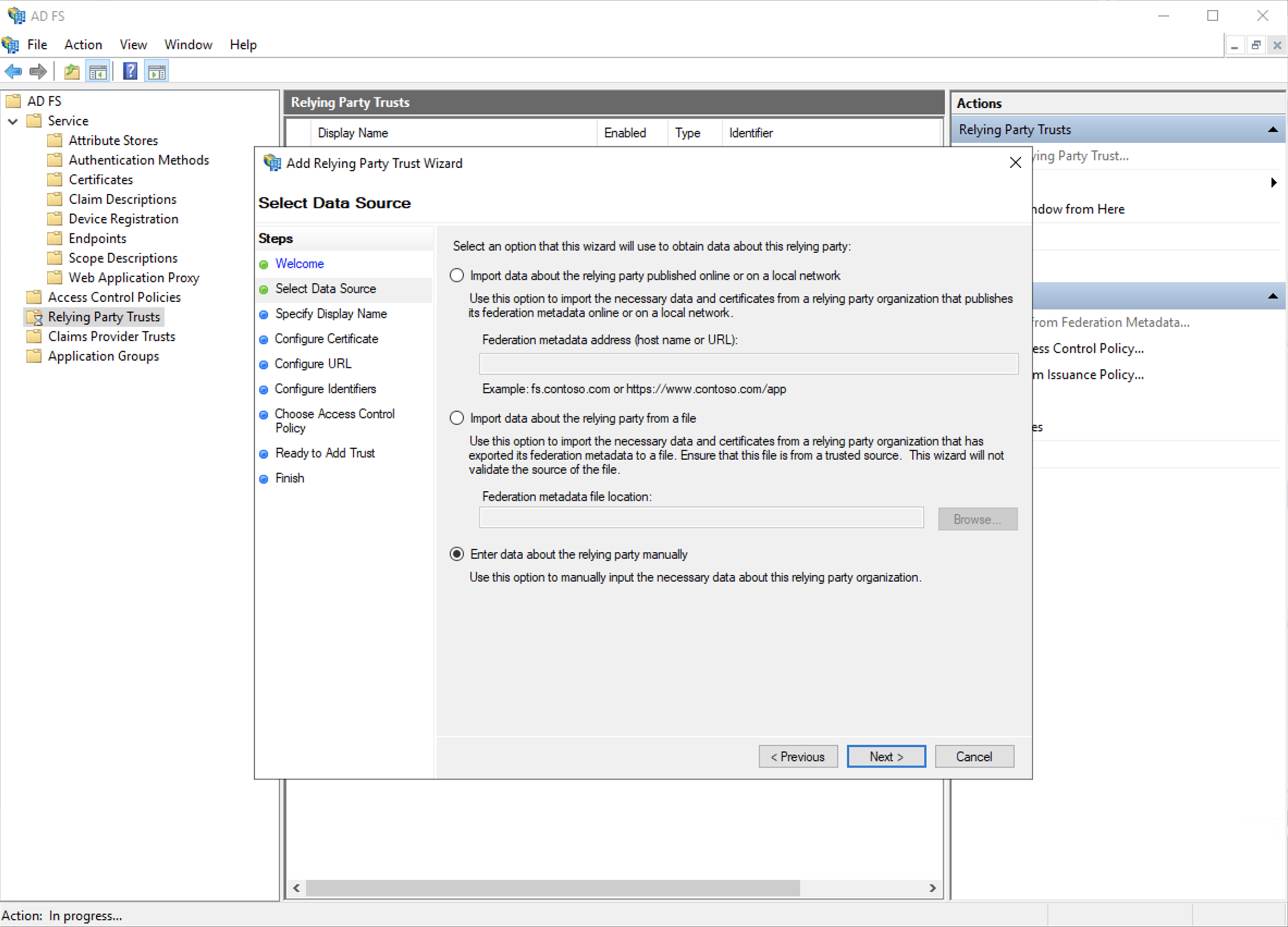
Task: Click the Application Groups folder icon
Action: click(x=34, y=356)
